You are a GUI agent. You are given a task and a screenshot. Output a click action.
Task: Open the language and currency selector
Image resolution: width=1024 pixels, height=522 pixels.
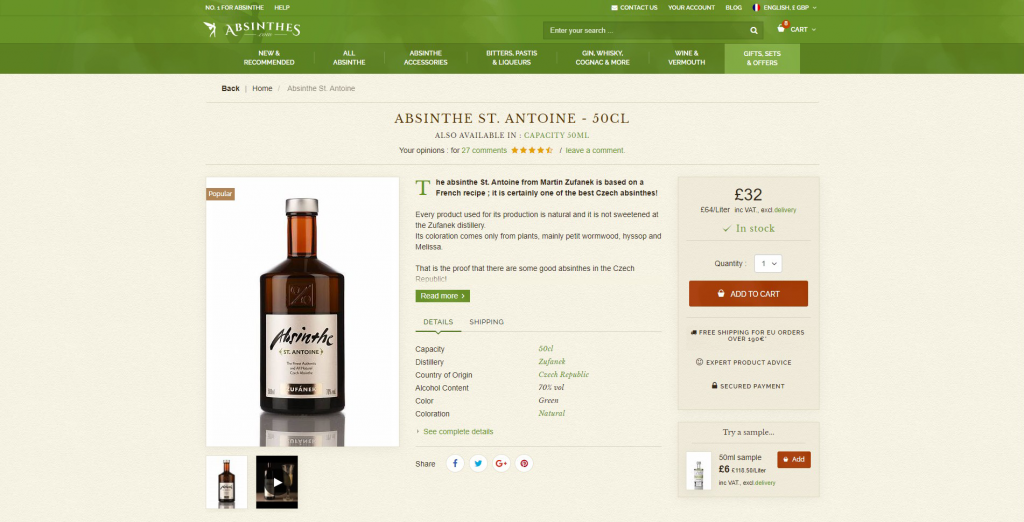[788, 7]
